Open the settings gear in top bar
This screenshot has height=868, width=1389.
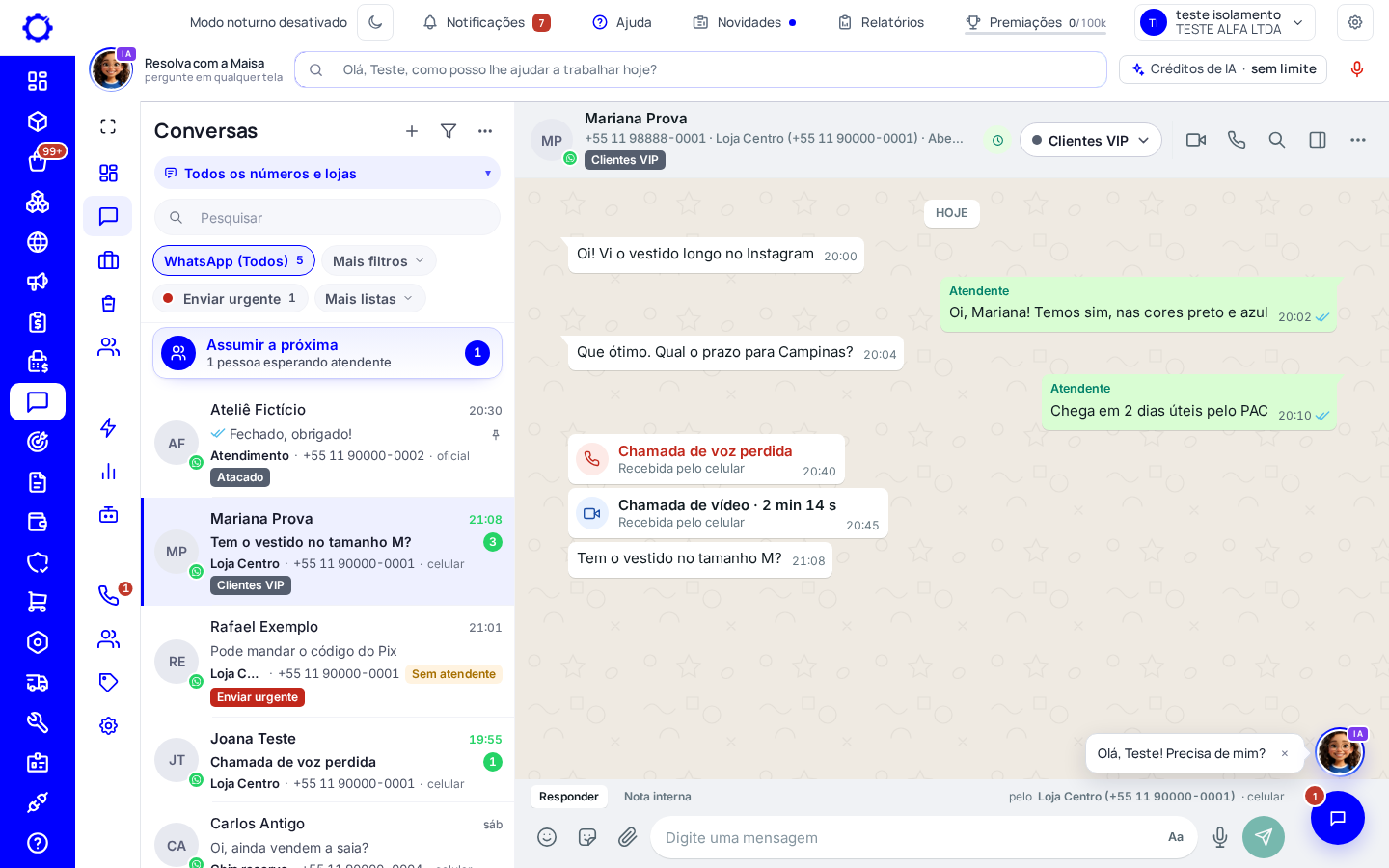(1355, 22)
